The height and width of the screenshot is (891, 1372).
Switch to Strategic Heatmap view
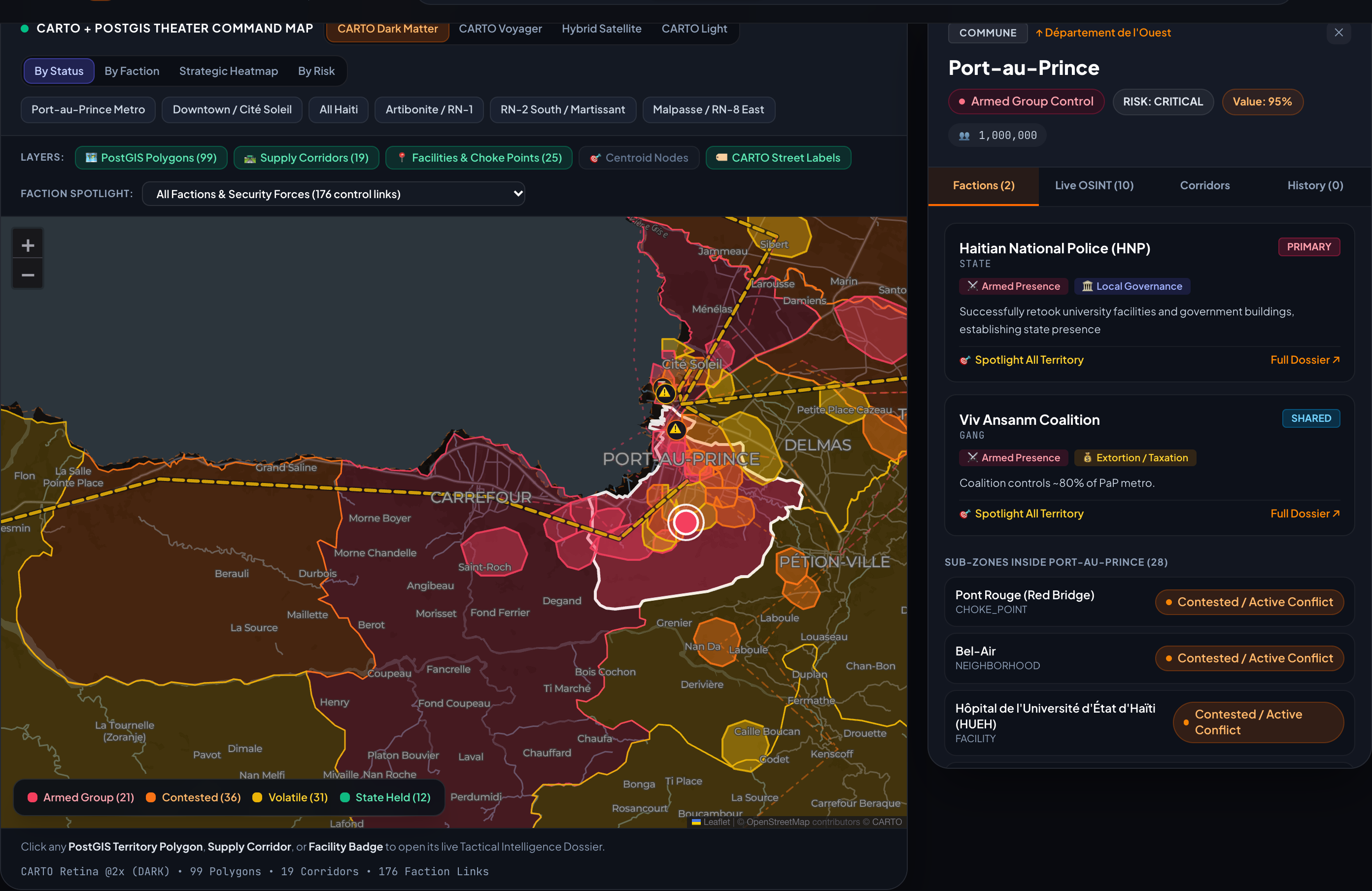[x=228, y=71]
